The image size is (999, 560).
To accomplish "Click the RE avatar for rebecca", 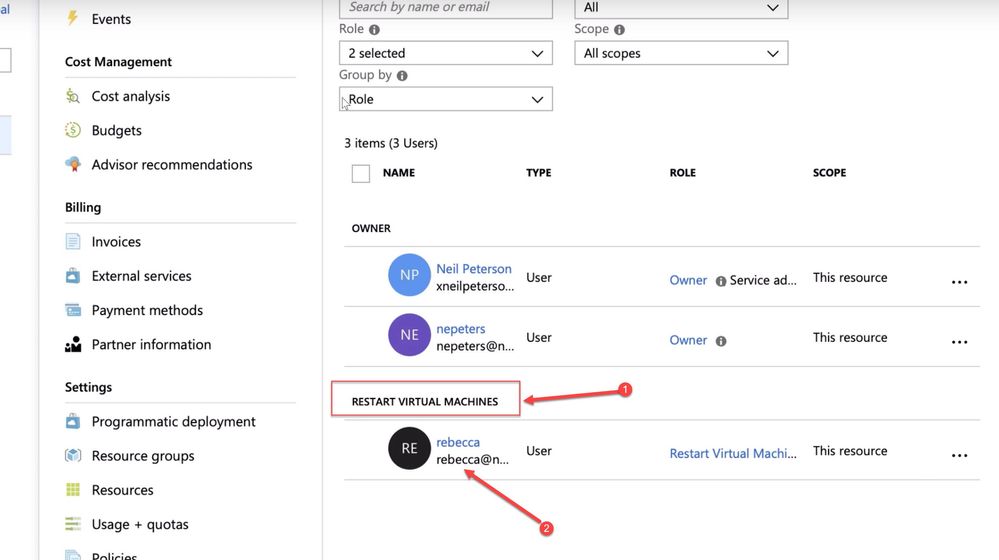I will (410, 448).
